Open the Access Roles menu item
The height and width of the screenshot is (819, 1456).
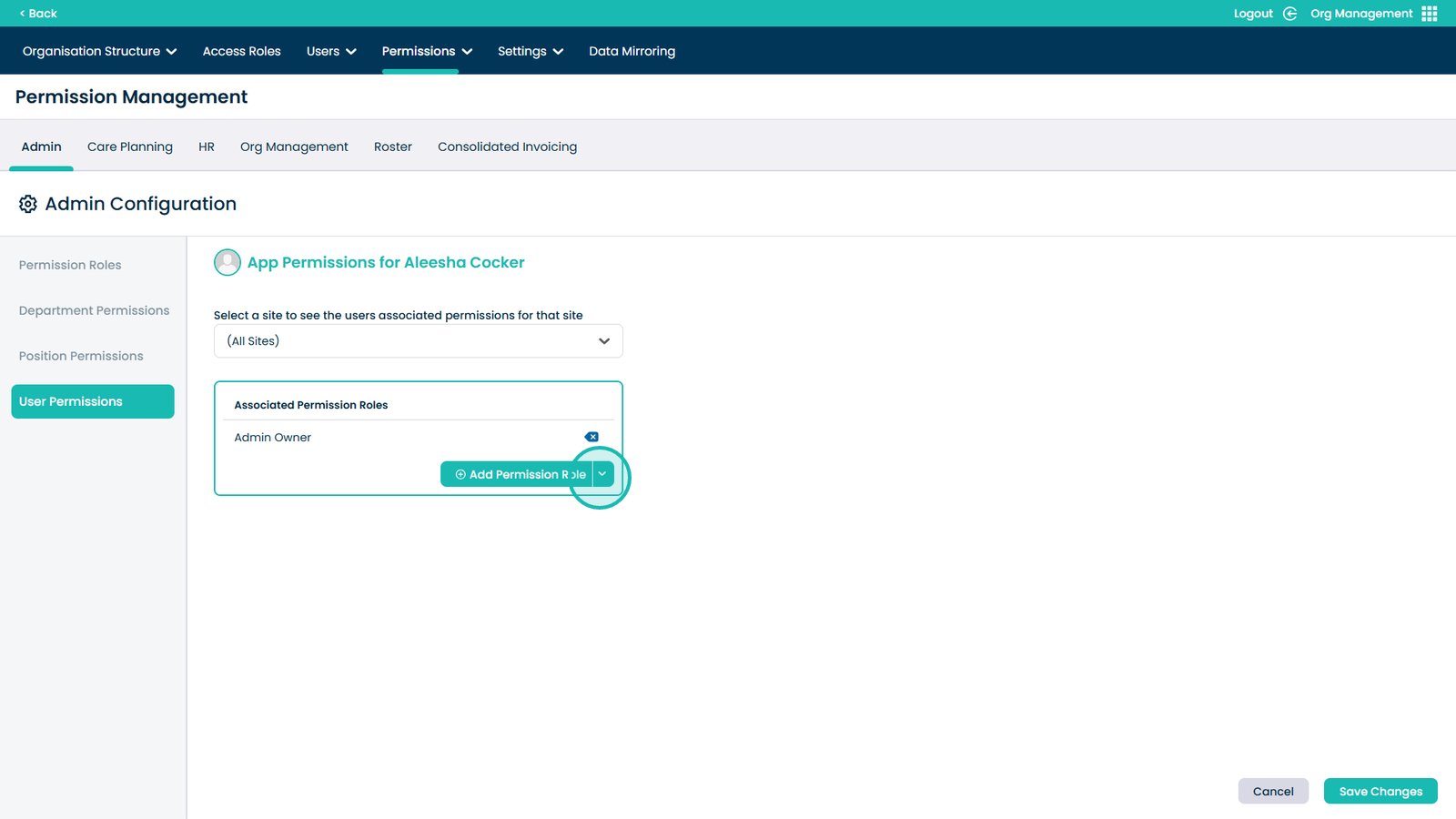(241, 51)
